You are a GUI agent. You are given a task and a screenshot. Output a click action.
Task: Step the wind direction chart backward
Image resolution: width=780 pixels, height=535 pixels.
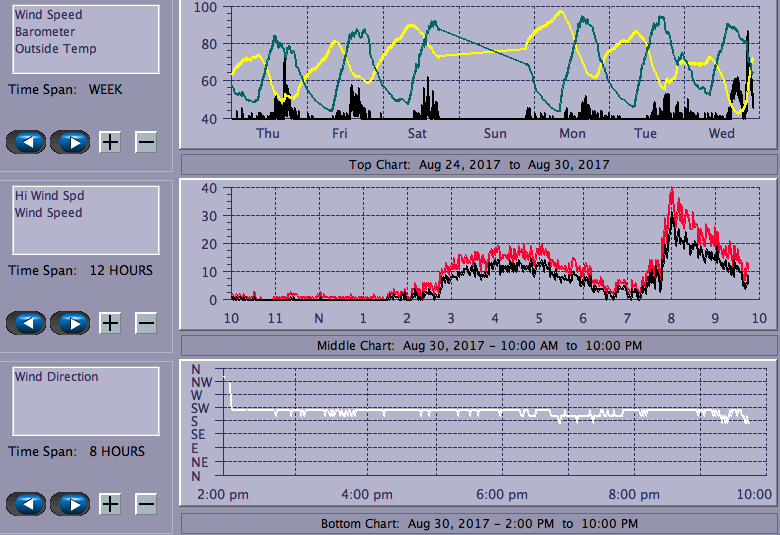point(26,504)
